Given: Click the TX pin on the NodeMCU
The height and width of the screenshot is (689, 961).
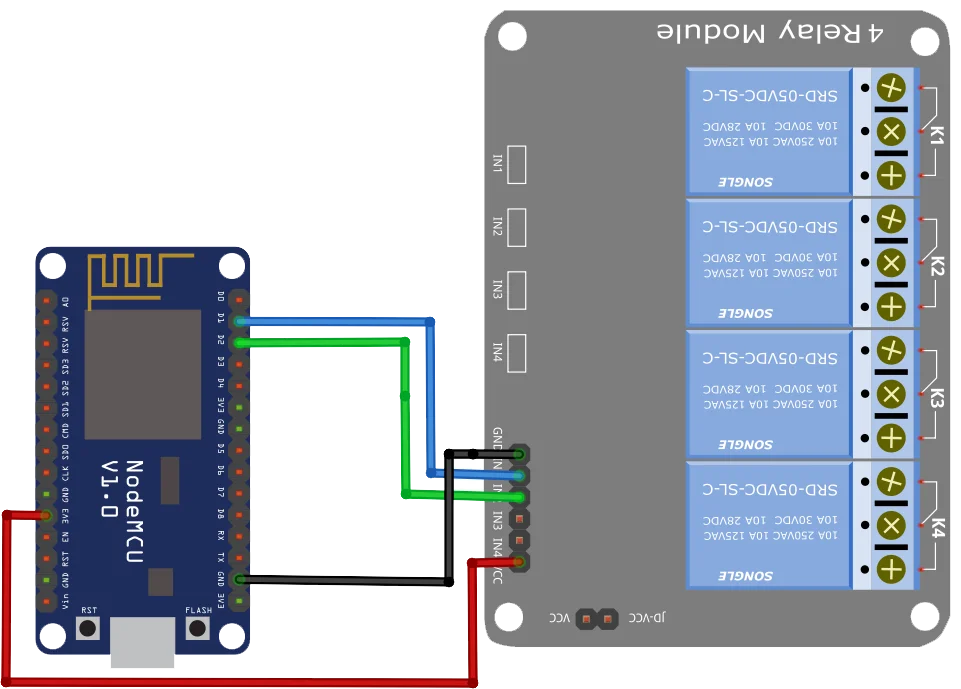Looking at the screenshot, I should tap(239, 558).
